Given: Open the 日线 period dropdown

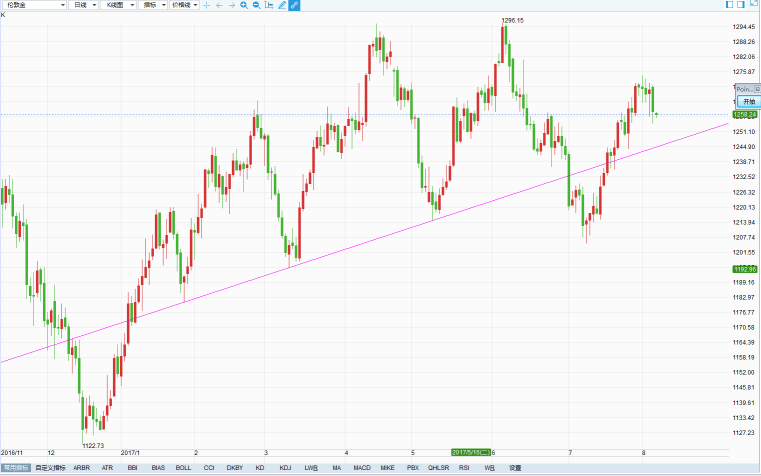Looking at the screenshot, I should point(85,5).
